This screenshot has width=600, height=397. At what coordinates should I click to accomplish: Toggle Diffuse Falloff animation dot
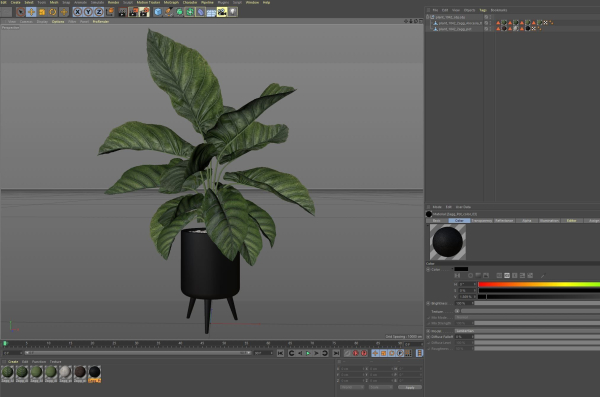pos(428,337)
